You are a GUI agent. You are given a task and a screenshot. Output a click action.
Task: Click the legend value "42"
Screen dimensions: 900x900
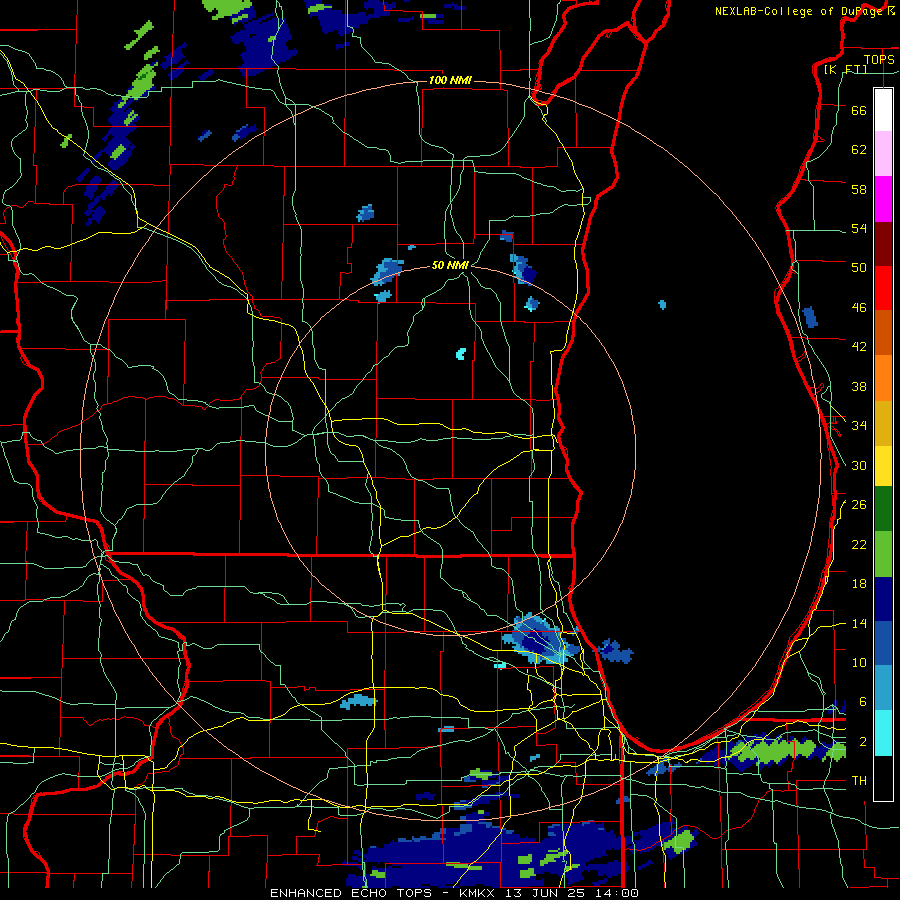coord(859,347)
